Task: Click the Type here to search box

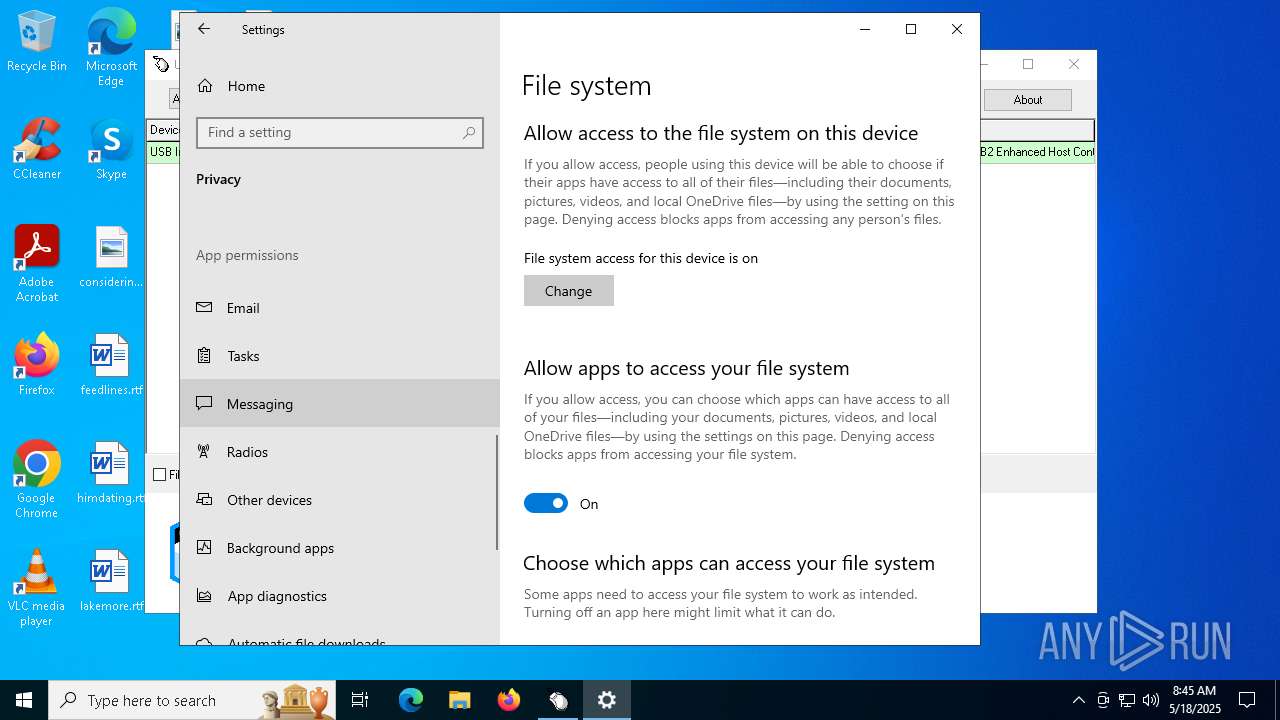Action: pos(192,700)
